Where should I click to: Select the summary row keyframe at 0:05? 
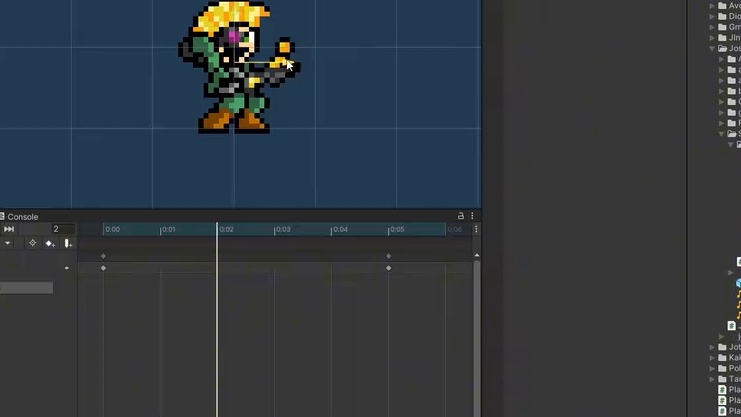(x=388, y=256)
